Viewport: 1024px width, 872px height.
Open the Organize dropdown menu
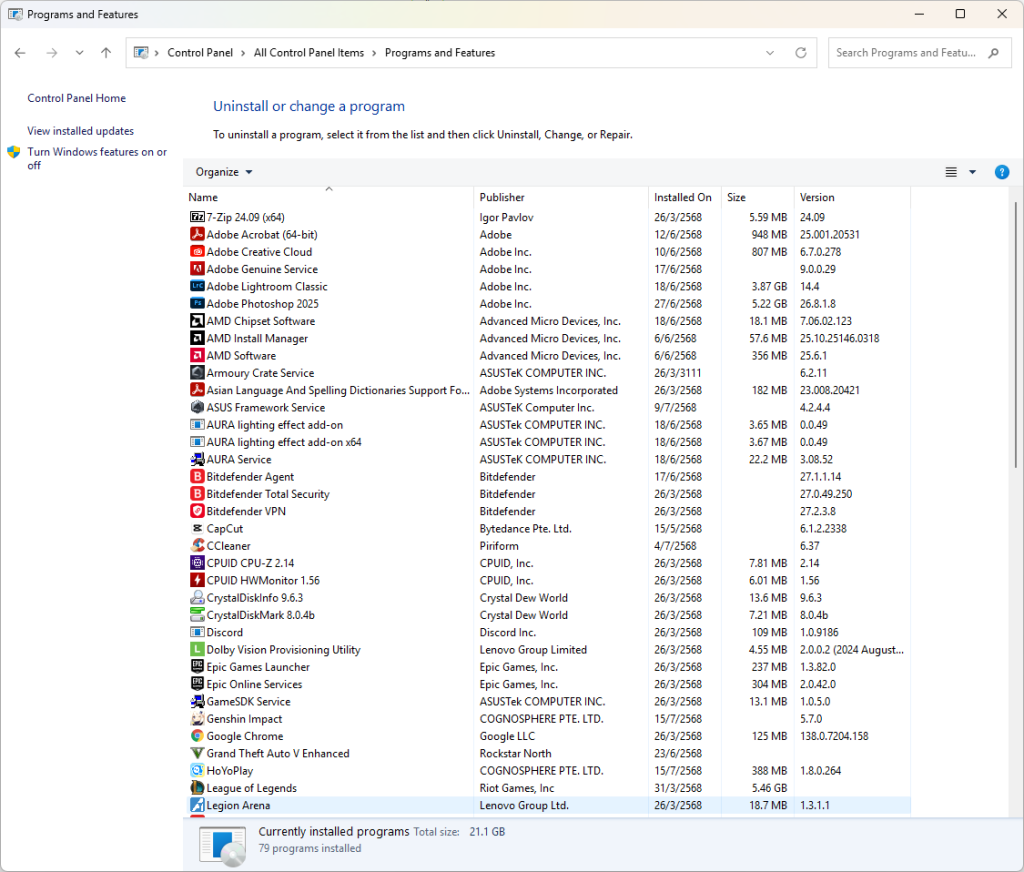(x=223, y=172)
